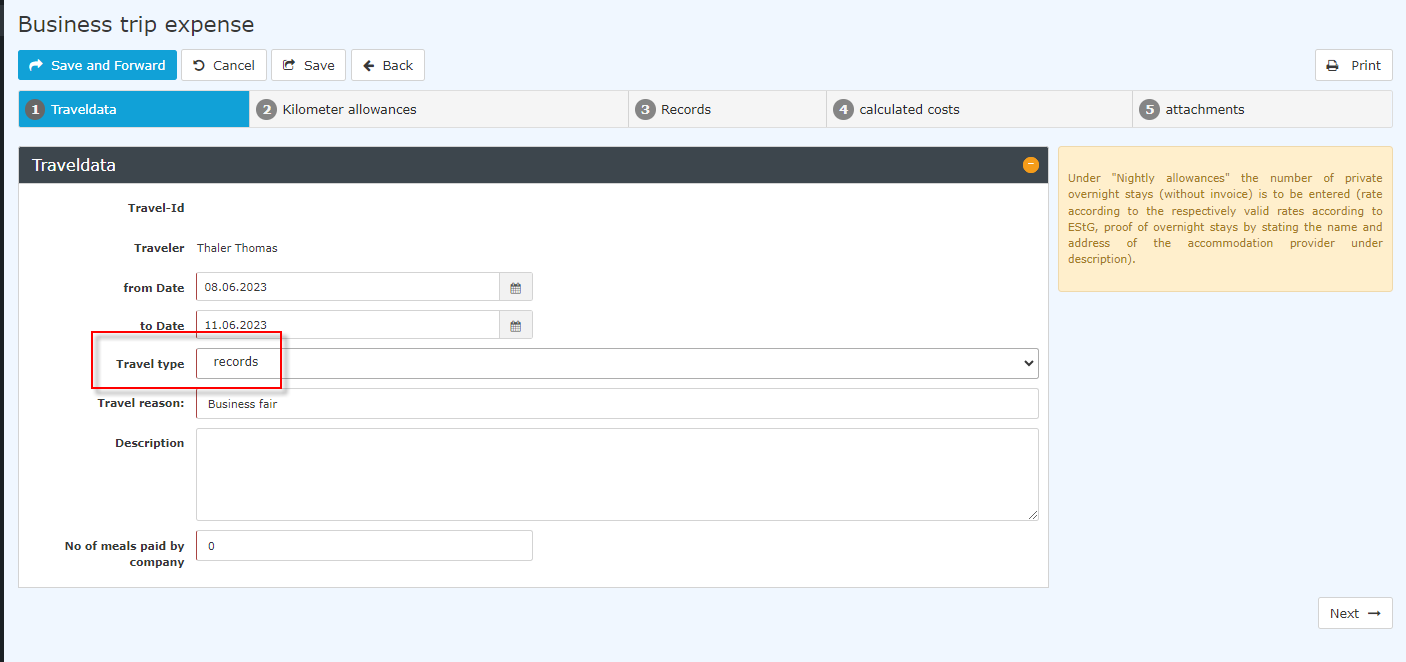
Task: Print the business trip expense
Action: tap(1353, 65)
